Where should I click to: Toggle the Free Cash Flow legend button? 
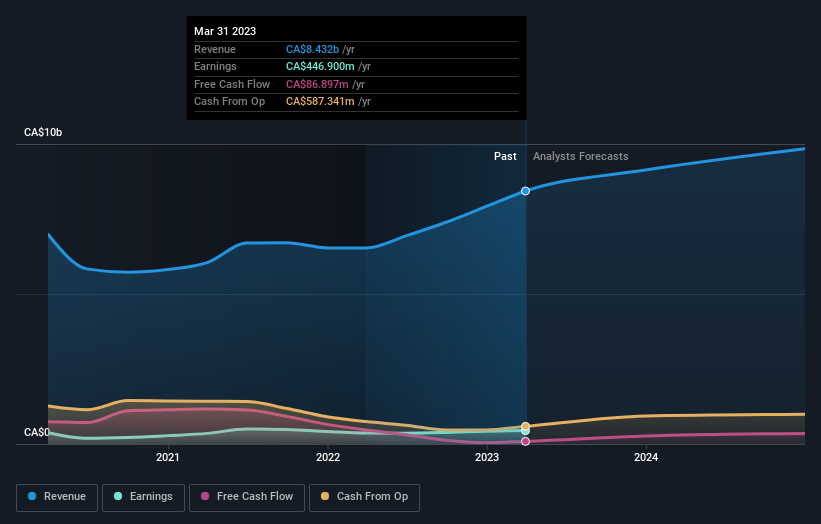click(x=247, y=497)
